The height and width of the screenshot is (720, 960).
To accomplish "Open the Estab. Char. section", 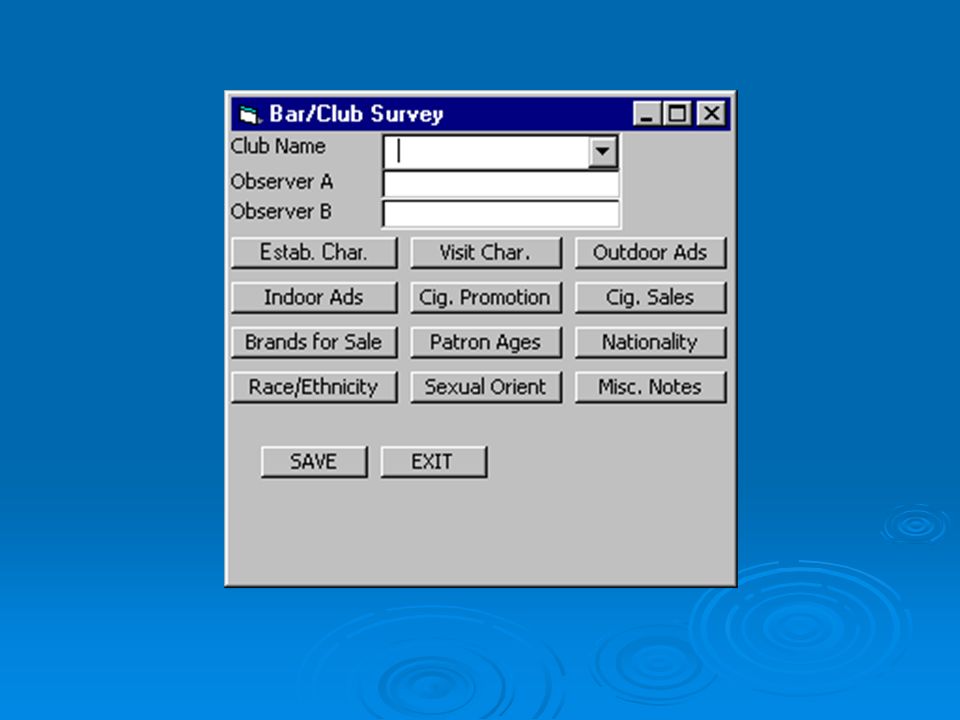I will 314,253.
